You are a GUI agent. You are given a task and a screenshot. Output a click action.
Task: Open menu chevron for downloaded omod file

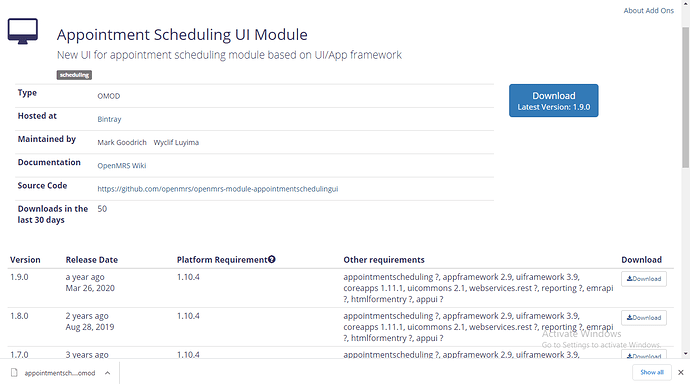click(107, 373)
